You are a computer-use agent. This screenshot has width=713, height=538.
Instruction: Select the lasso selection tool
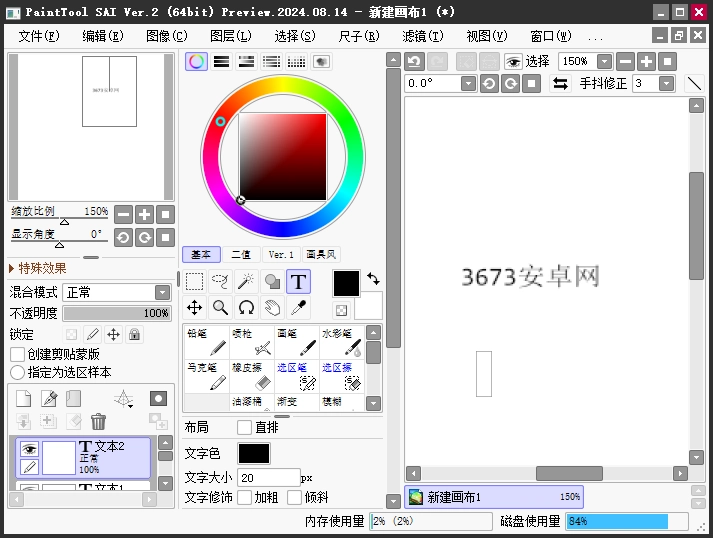[221, 282]
